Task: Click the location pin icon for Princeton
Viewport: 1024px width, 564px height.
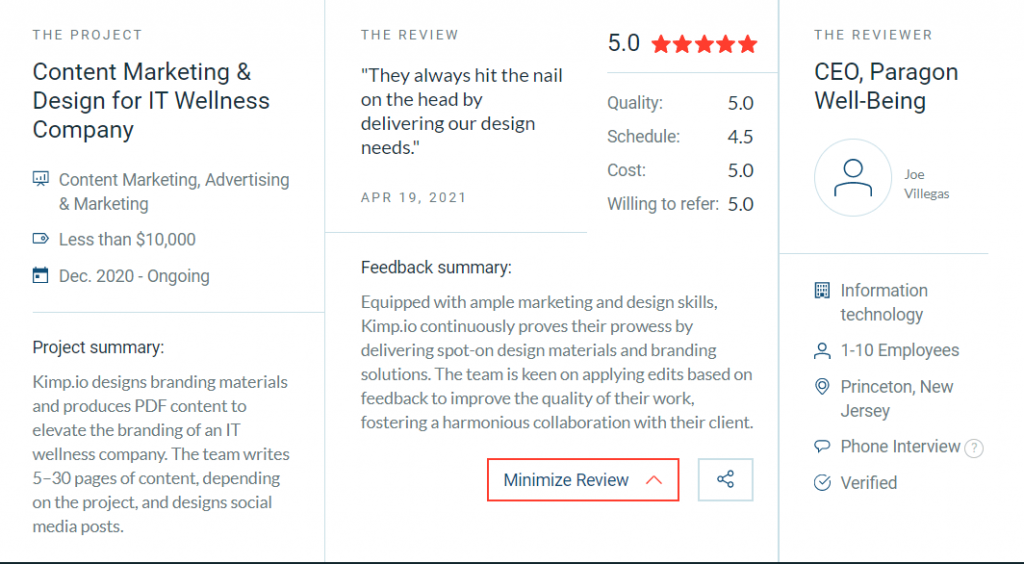Action: coord(822,387)
